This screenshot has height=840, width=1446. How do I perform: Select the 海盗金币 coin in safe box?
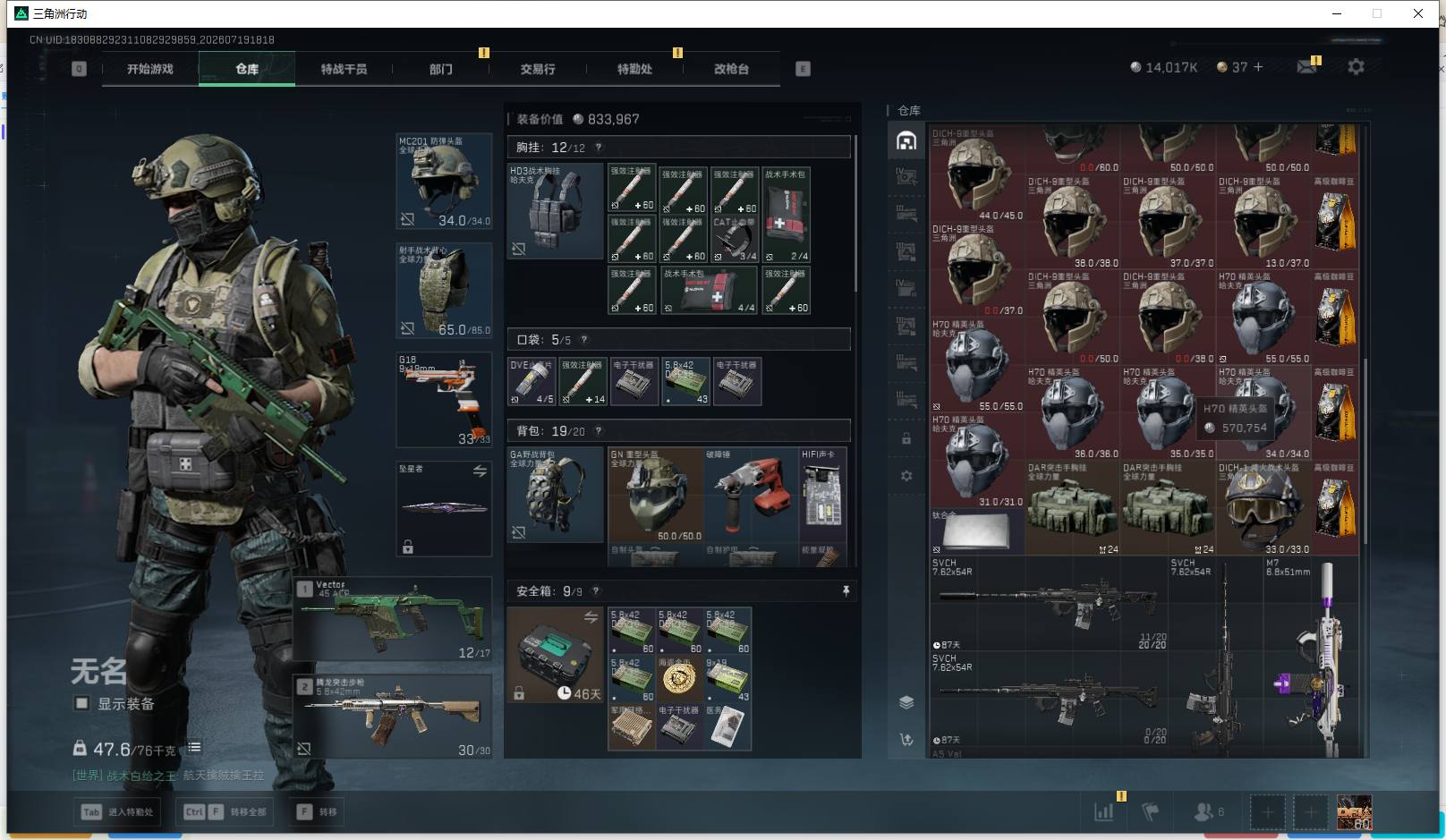click(x=679, y=679)
